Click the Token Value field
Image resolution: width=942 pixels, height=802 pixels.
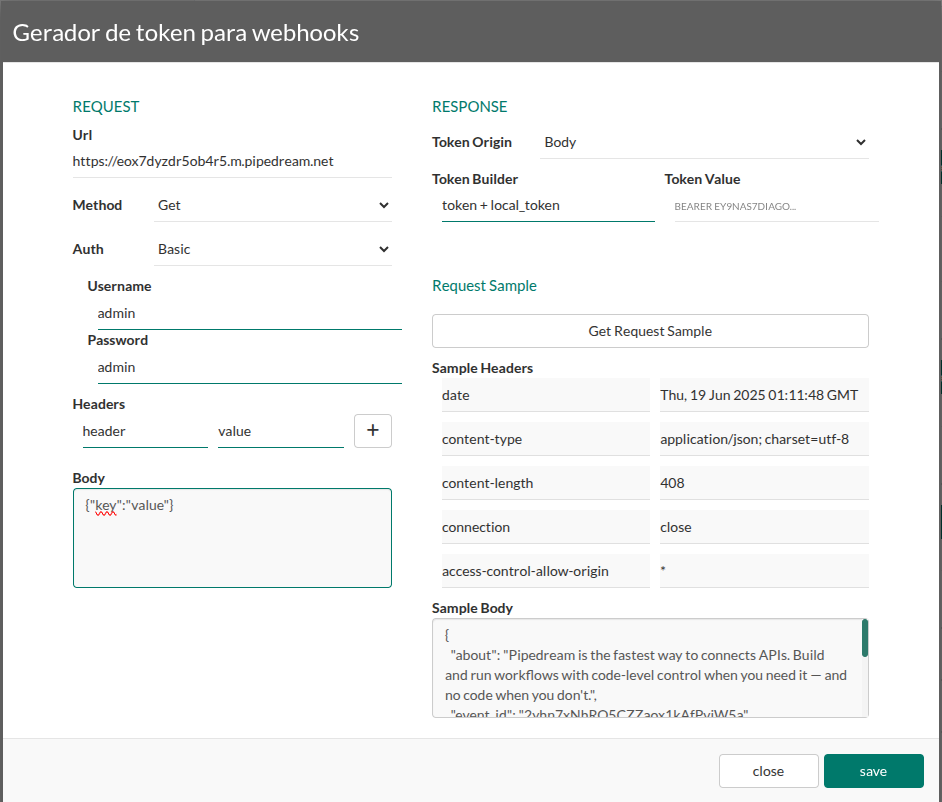coord(776,206)
